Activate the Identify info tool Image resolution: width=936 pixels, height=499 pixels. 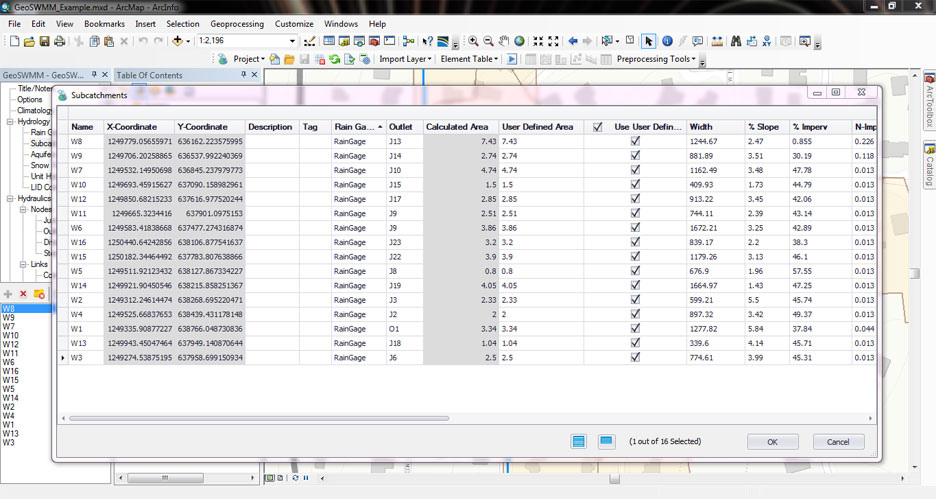pos(667,41)
